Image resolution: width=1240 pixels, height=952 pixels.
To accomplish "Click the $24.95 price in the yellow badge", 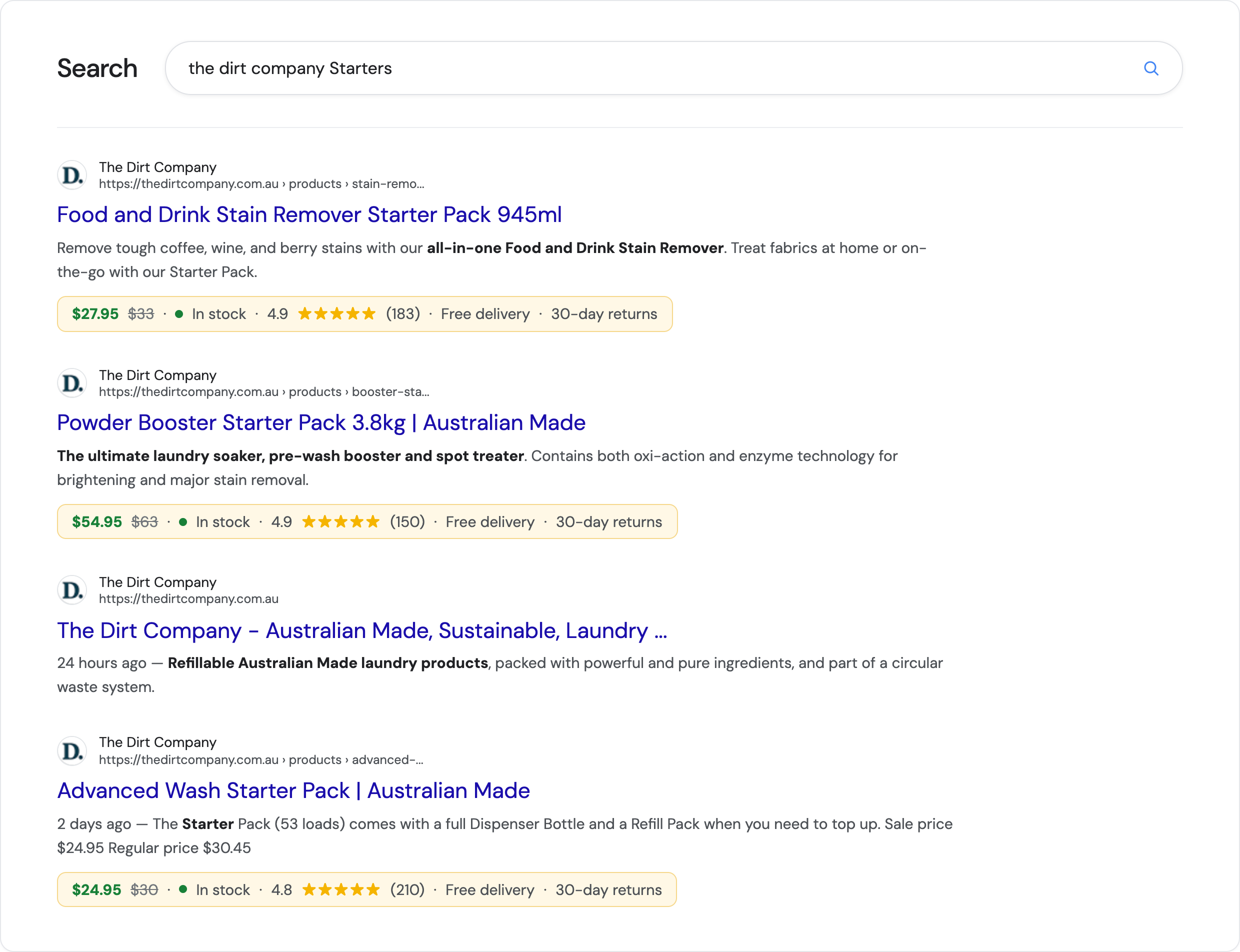I will [x=96, y=889].
